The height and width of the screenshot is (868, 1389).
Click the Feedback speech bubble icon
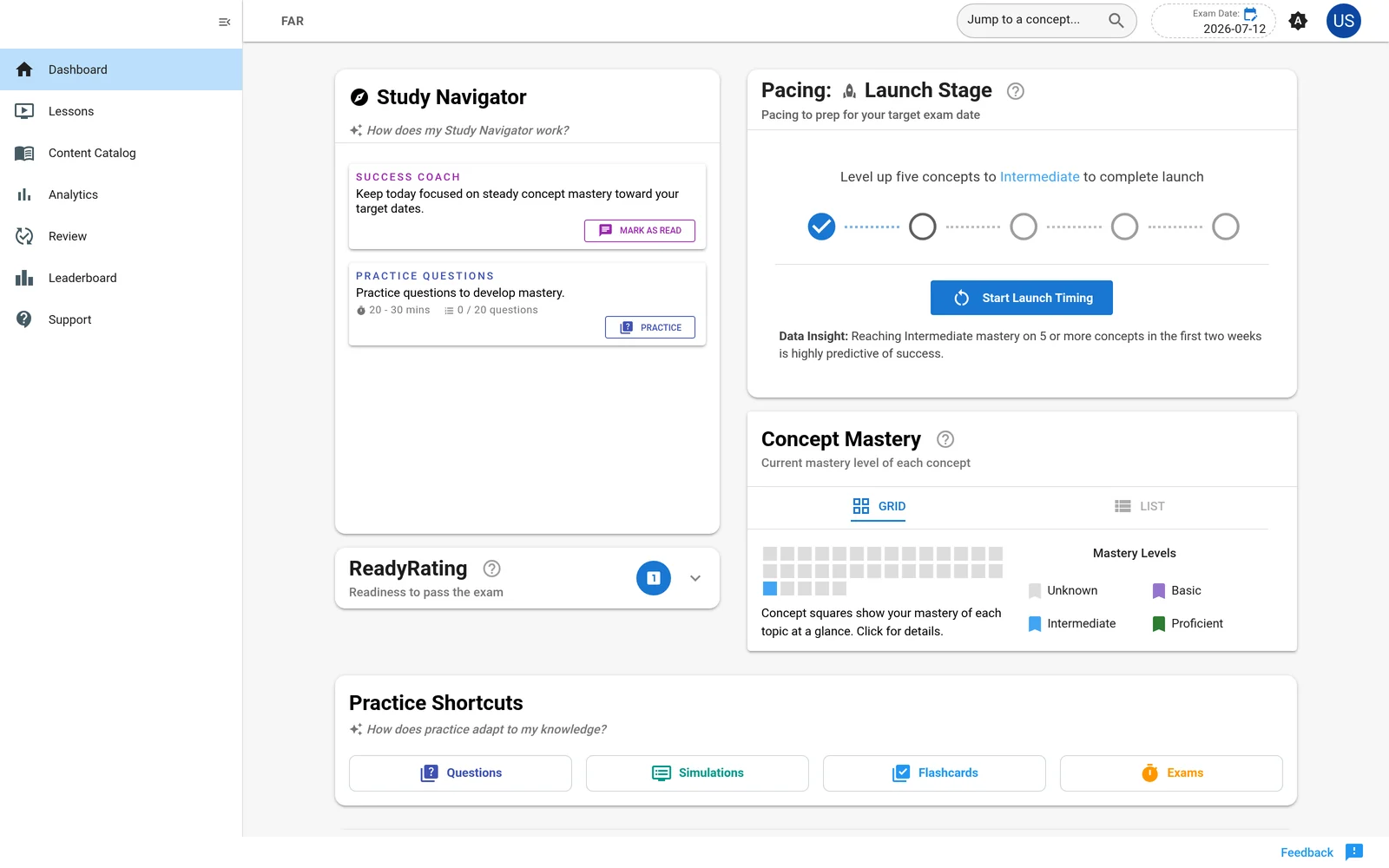(x=1354, y=852)
